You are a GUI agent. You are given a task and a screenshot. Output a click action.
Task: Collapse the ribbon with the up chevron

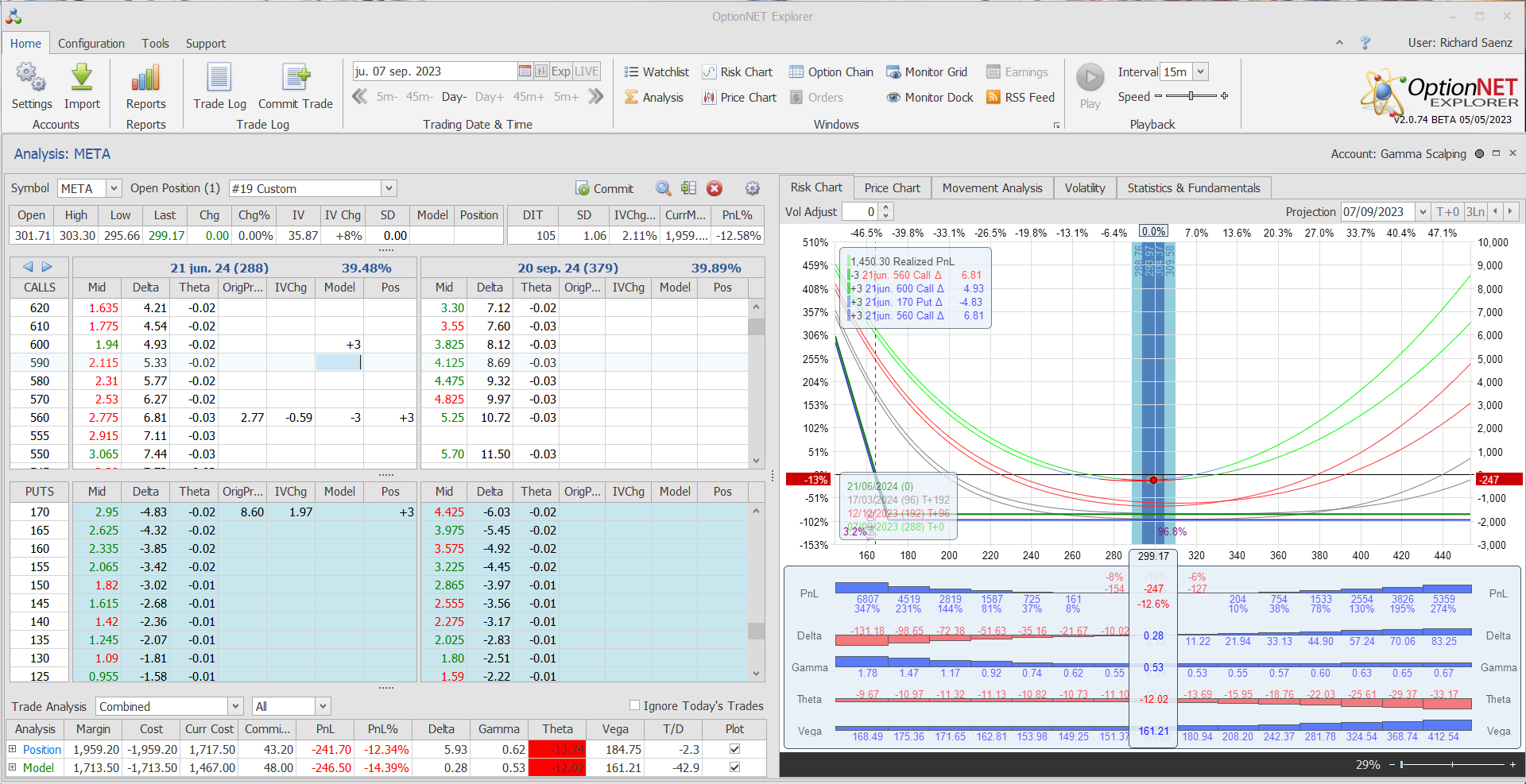(1339, 43)
